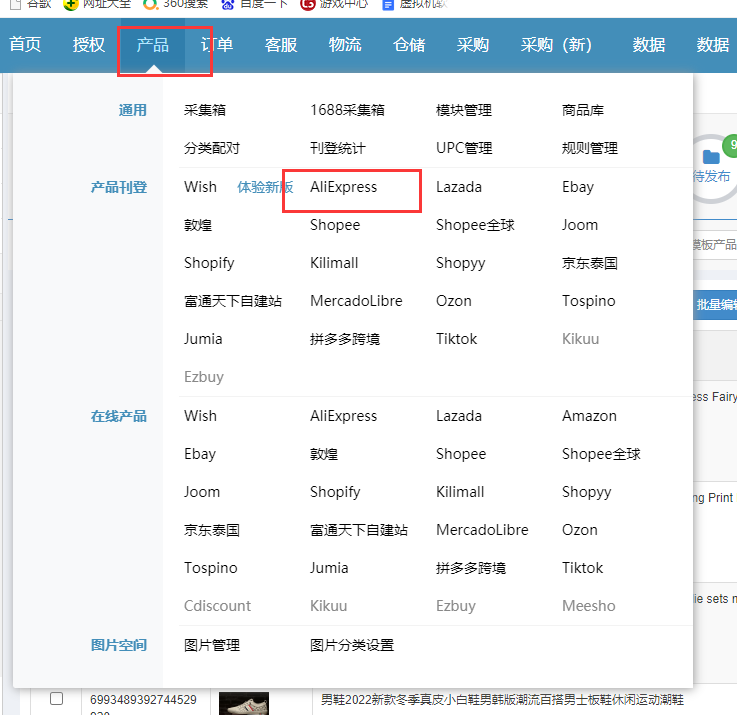Click the 体验新版 link next to Wish

265,187
